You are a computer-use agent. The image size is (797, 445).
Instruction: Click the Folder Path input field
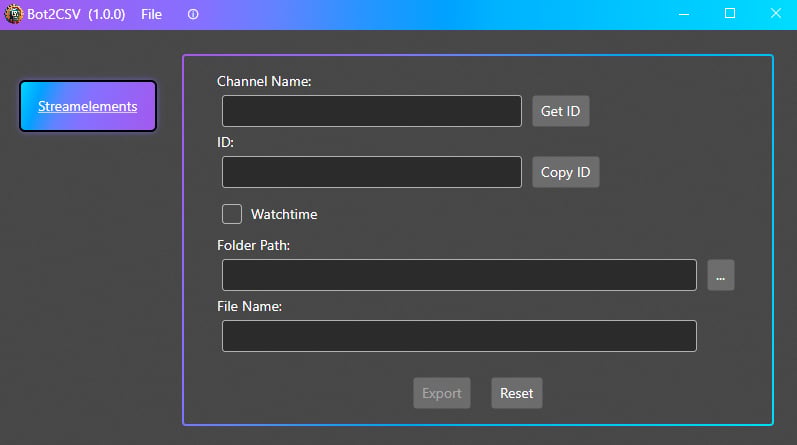pos(459,275)
